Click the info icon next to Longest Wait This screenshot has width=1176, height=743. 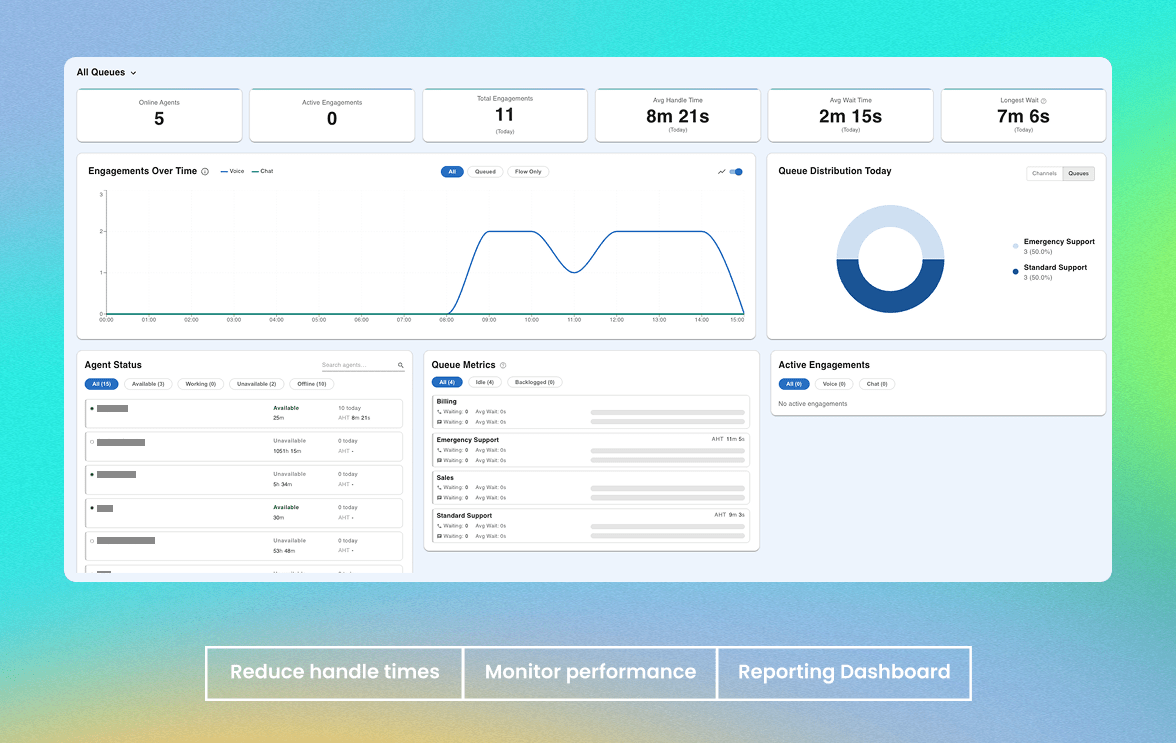(x=1044, y=101)
